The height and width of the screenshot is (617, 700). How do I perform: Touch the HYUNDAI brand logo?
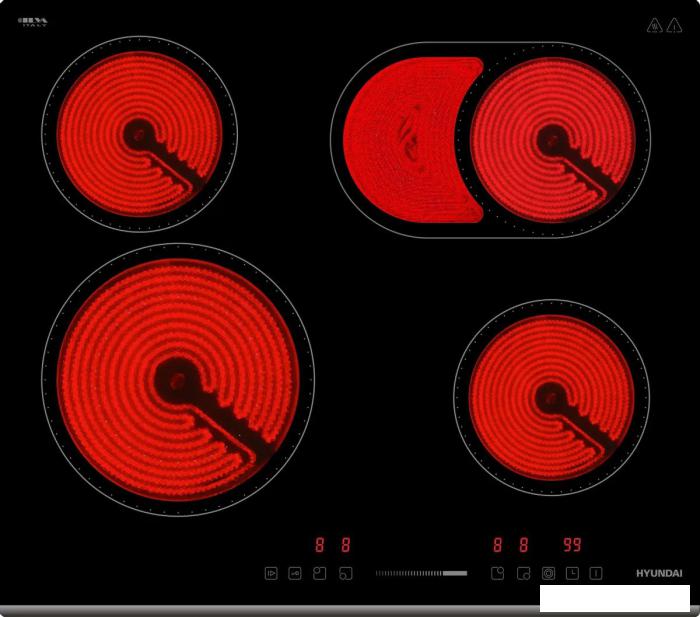click(x=659, y=573)
